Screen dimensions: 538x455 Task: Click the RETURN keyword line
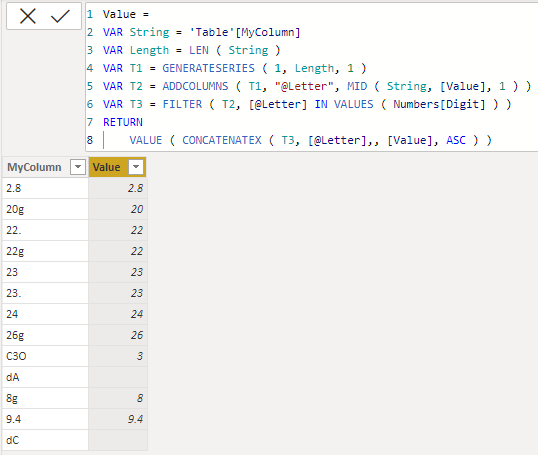point(123,122)
